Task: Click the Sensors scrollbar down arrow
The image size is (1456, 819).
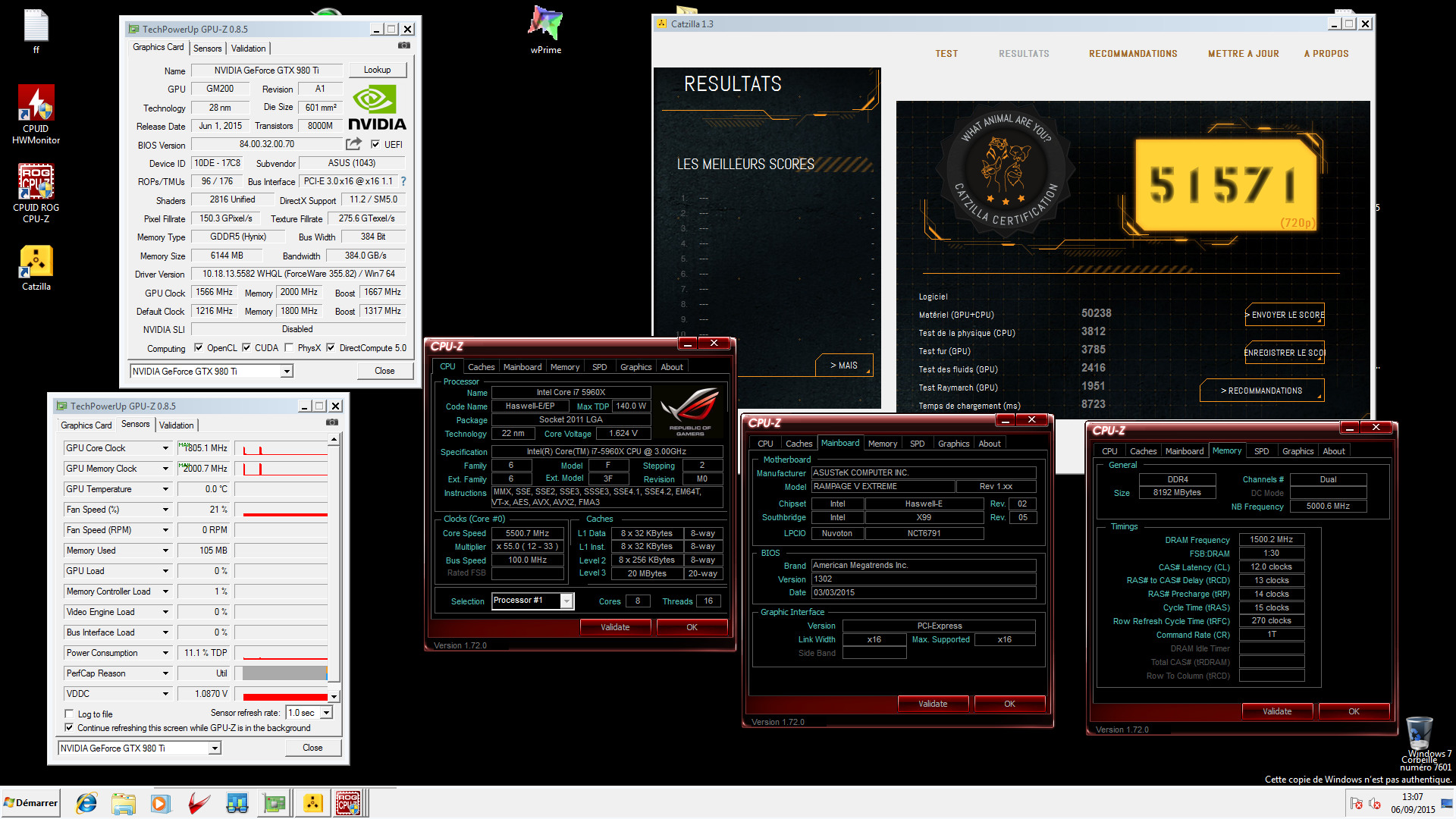Action: click(334, 696)
